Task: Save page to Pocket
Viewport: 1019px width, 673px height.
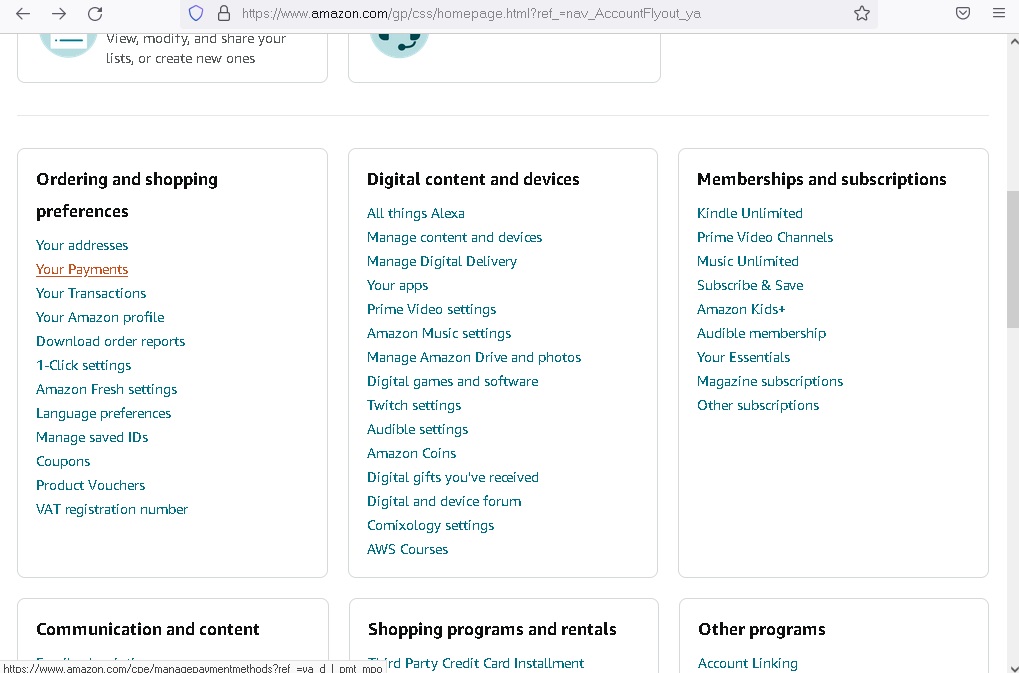Action: (x=962, y=13)
